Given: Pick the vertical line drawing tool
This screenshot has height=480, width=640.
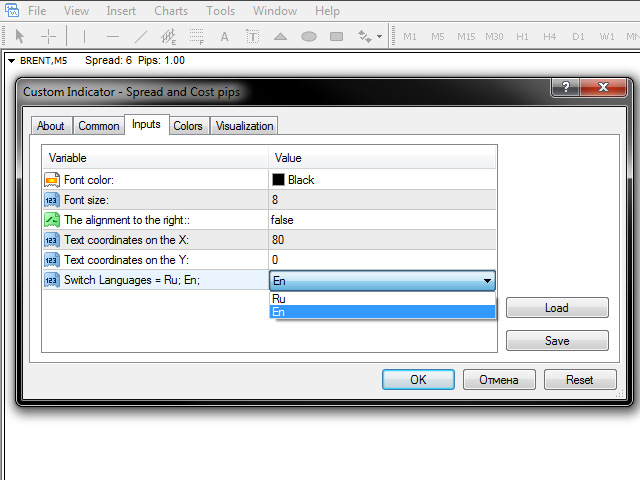Looking at the screenshot, I should [85, 37].
